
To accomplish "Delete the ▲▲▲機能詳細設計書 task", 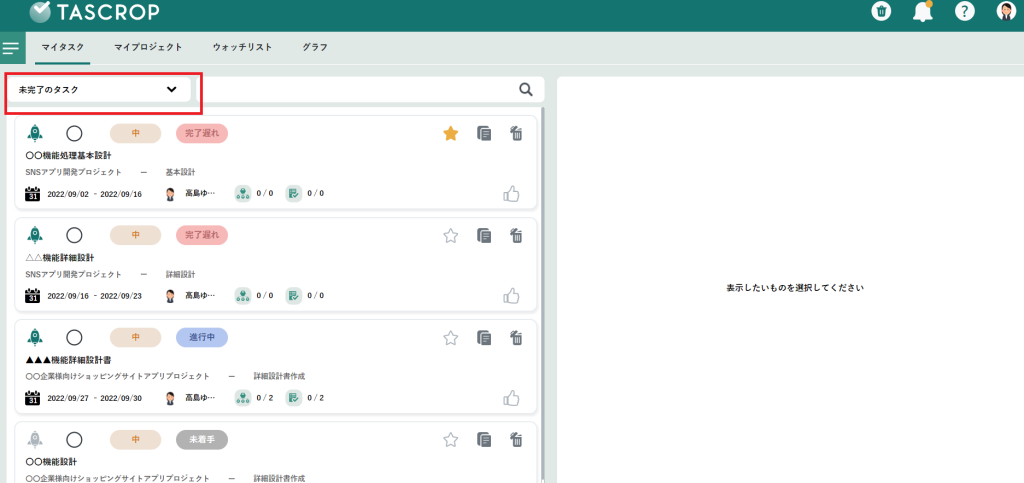I will point(517,337).
